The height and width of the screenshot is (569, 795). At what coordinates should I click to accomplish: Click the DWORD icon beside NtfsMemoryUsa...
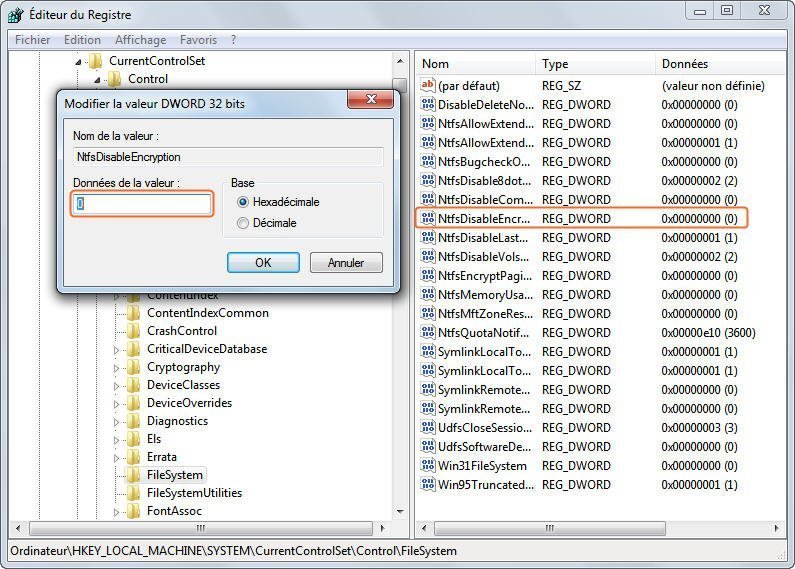(x=428, y=295)
